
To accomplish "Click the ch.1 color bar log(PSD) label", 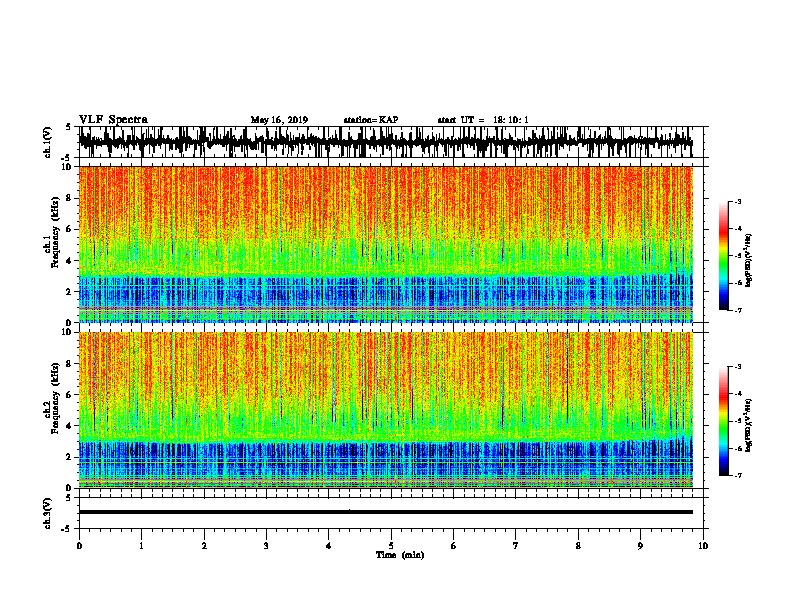I will click(749, 261).
